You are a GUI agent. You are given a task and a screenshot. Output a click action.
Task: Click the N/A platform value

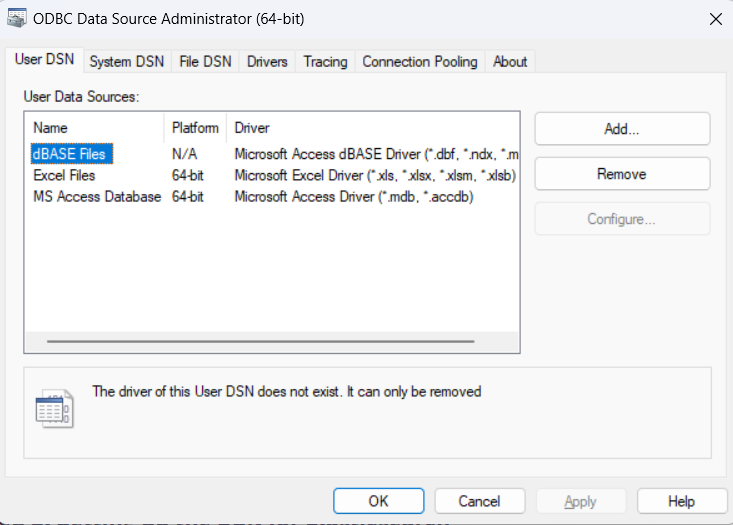pyautogui.click(x=185, y=154)
